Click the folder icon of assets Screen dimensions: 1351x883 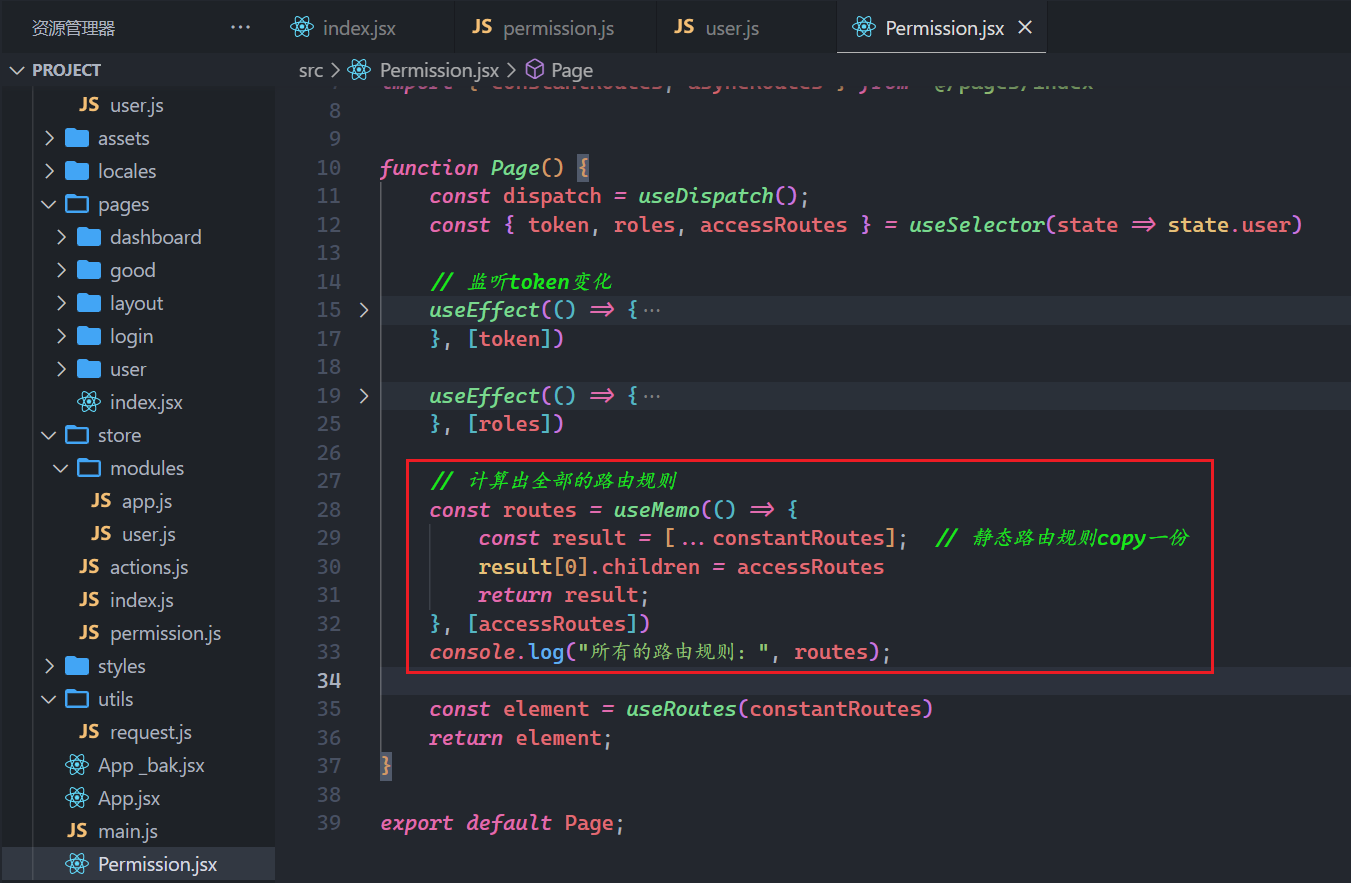pos(77,138)
